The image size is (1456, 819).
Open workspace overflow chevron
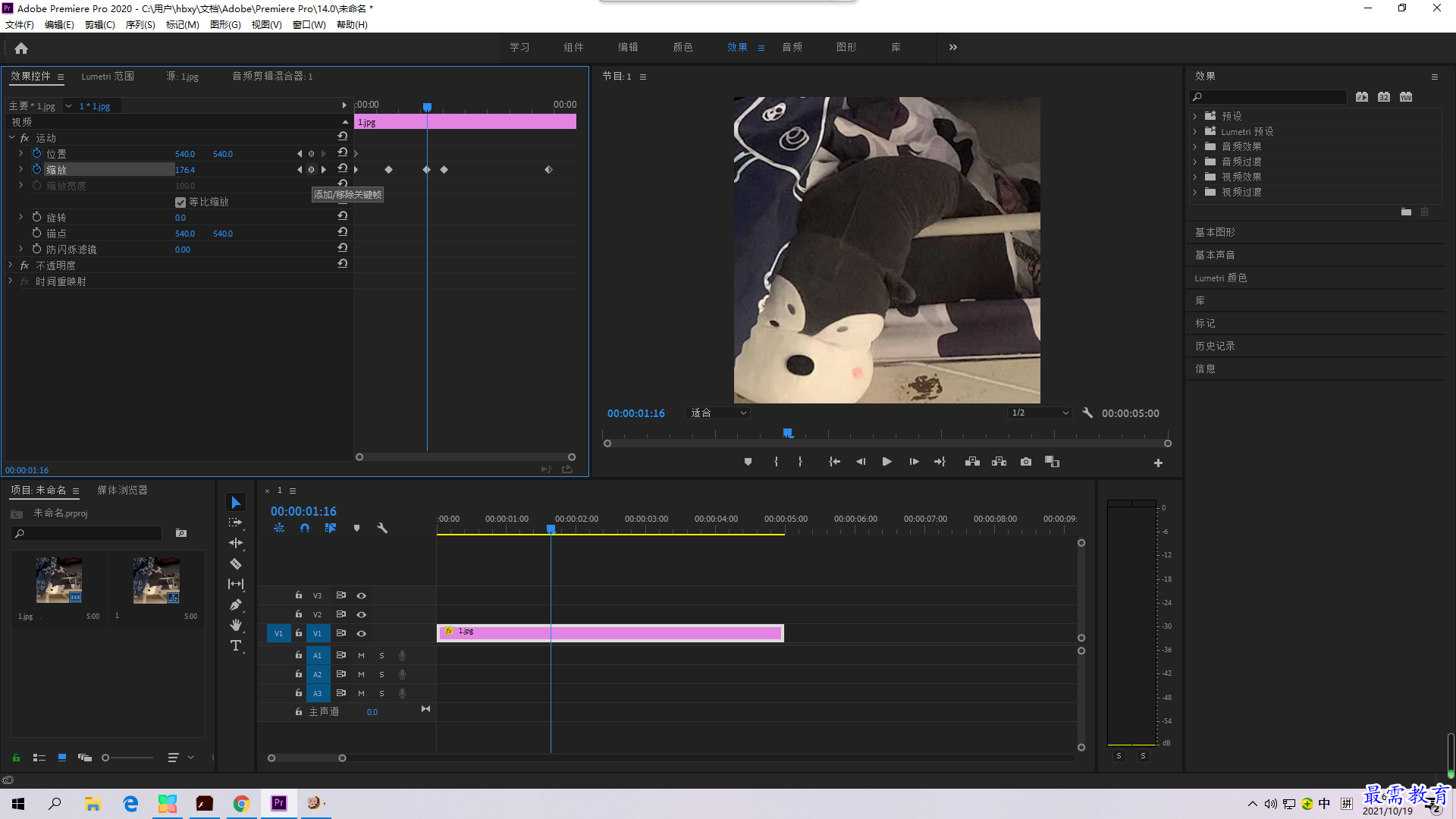(953, 47)
